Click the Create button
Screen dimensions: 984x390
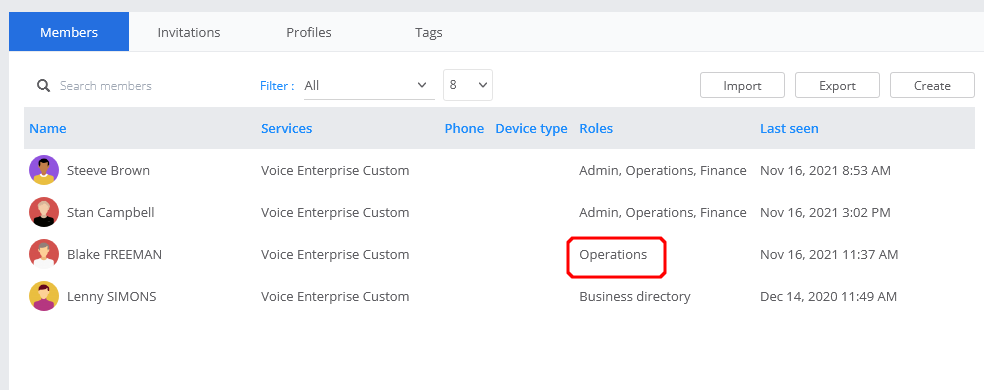click(932, 85)
